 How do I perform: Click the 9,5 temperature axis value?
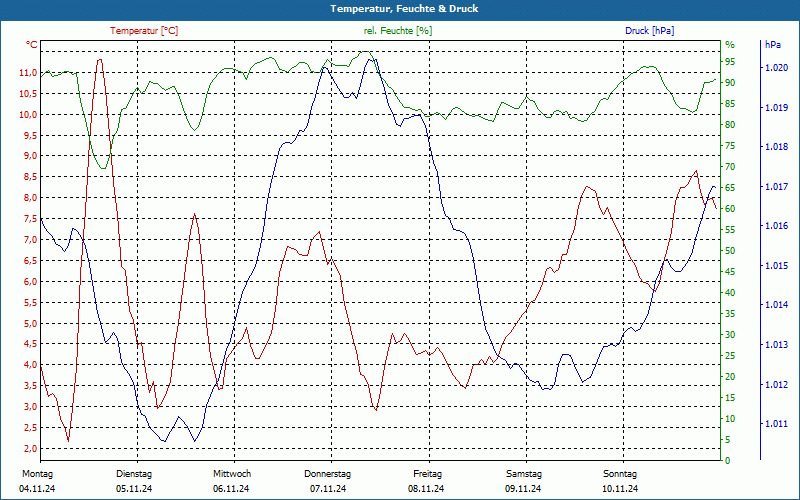(30, 136)
